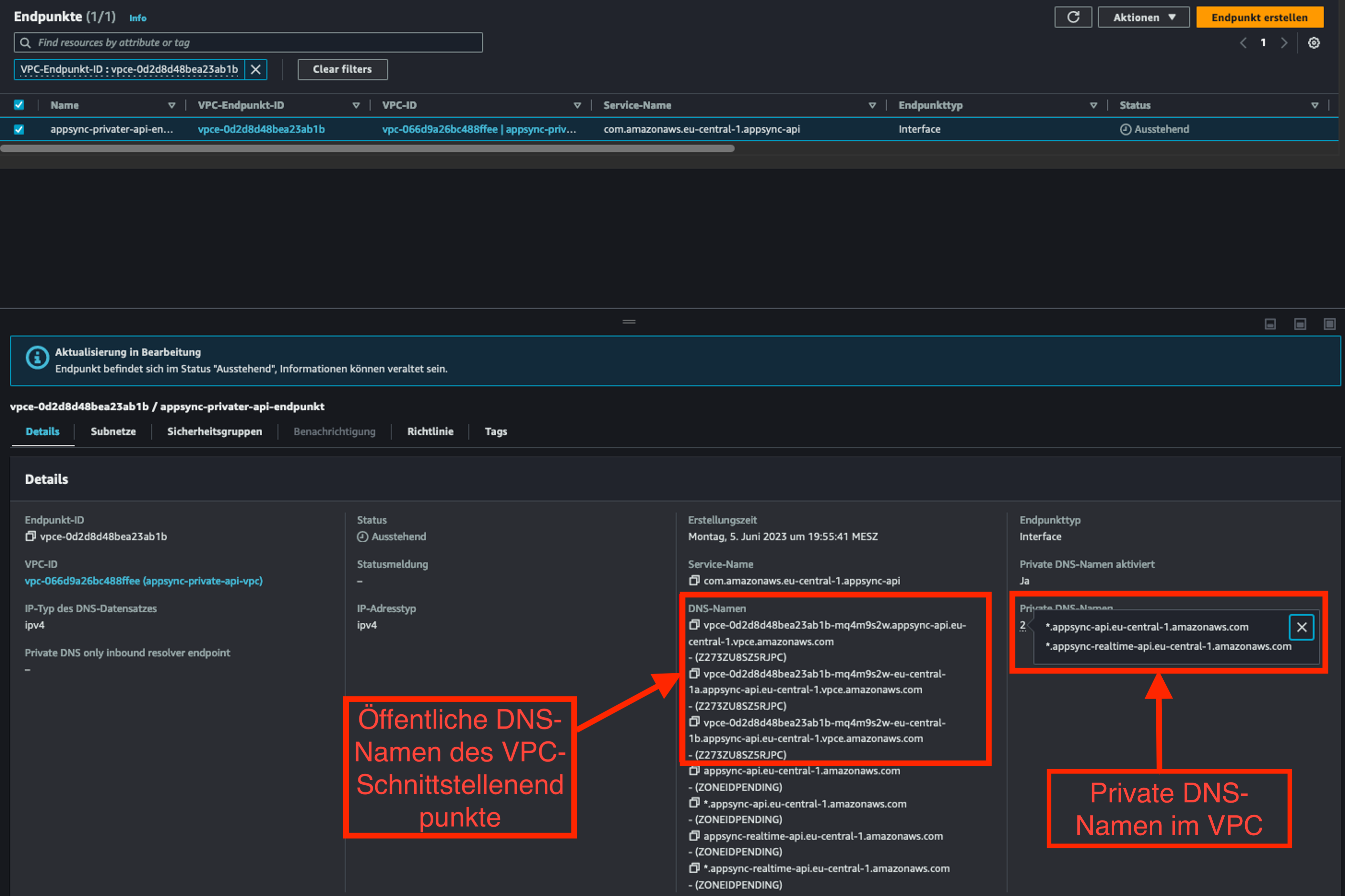Image resolution: width=1345 pixels, height=896 pixels.
Task: Copy first vpce DNS name icon
Action: click(694, 625)
